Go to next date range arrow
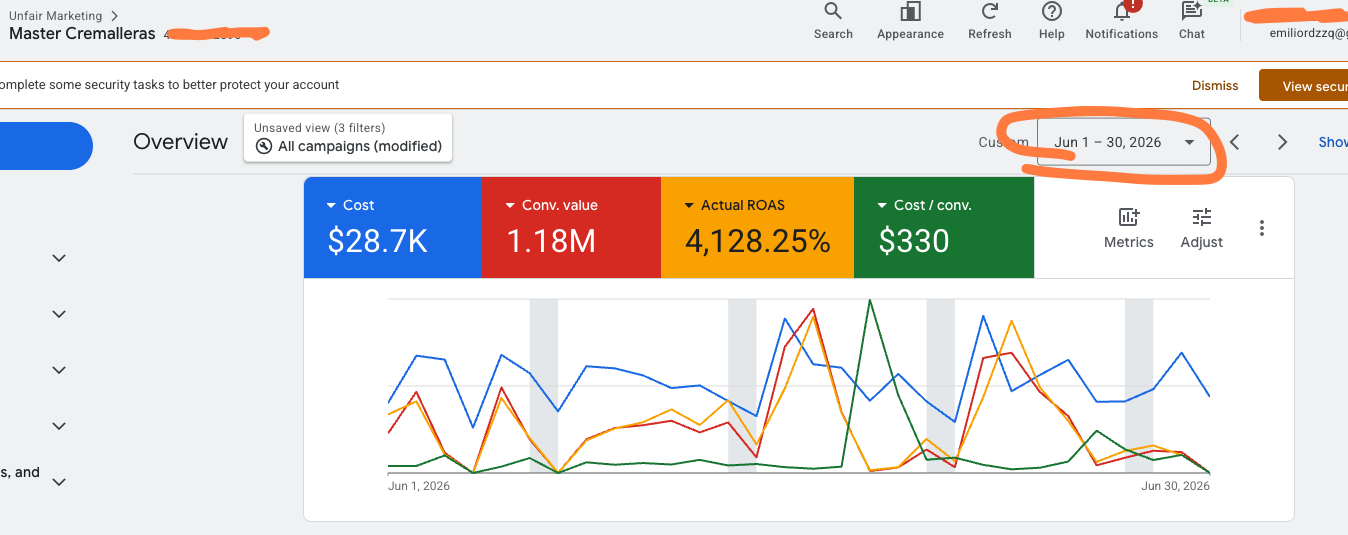 click(1282, 142)
